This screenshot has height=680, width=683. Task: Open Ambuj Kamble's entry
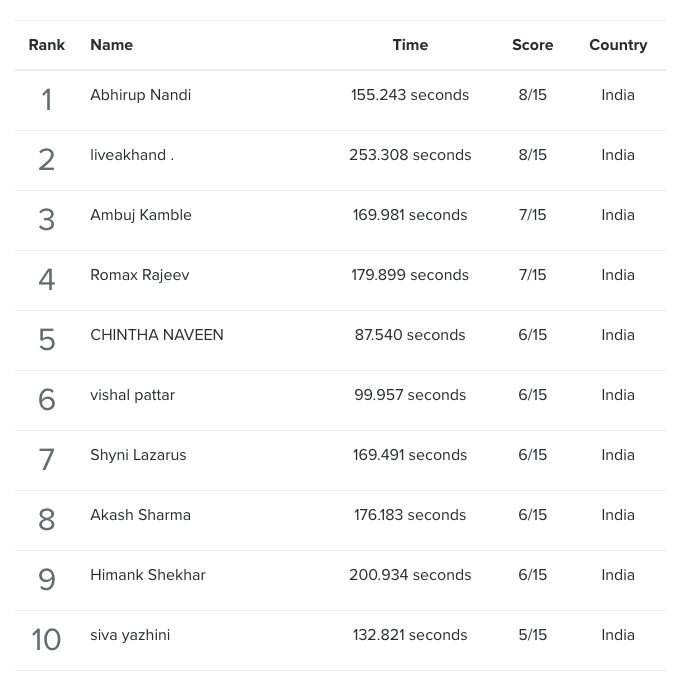(141, 215)
